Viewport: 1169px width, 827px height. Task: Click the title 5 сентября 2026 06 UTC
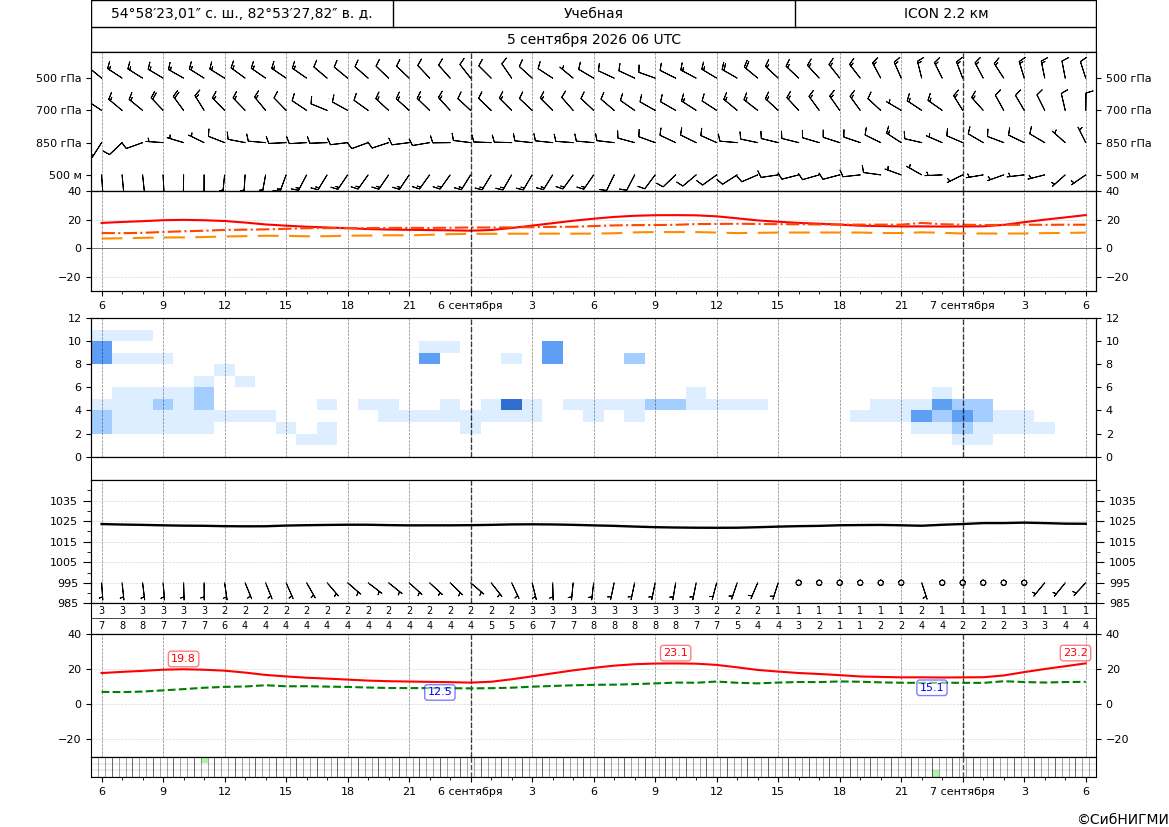pyautogui.click(x=593, y=40)
